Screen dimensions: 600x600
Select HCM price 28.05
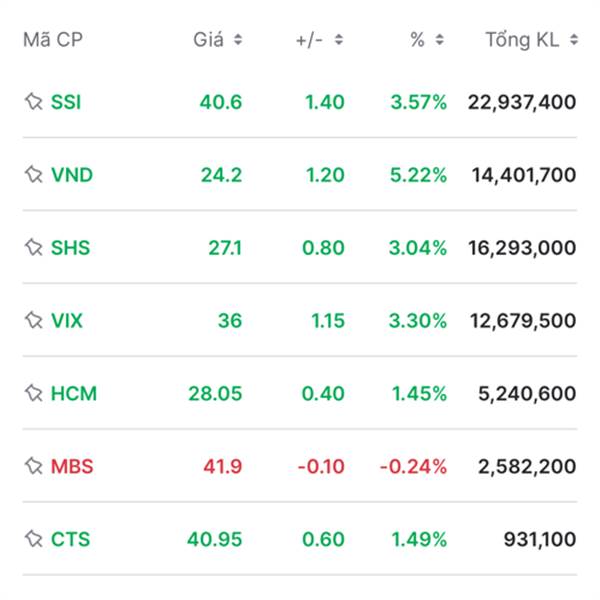[x=215, y=394]
